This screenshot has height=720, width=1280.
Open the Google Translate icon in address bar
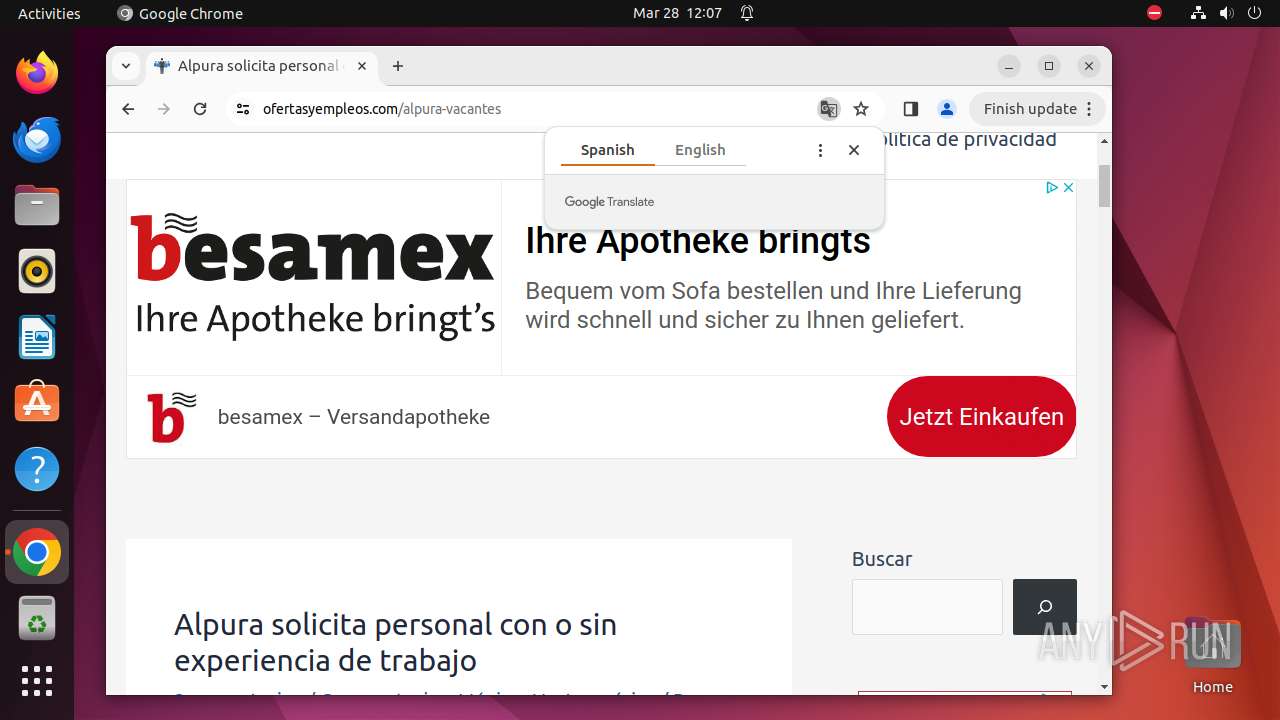point(828,109)
